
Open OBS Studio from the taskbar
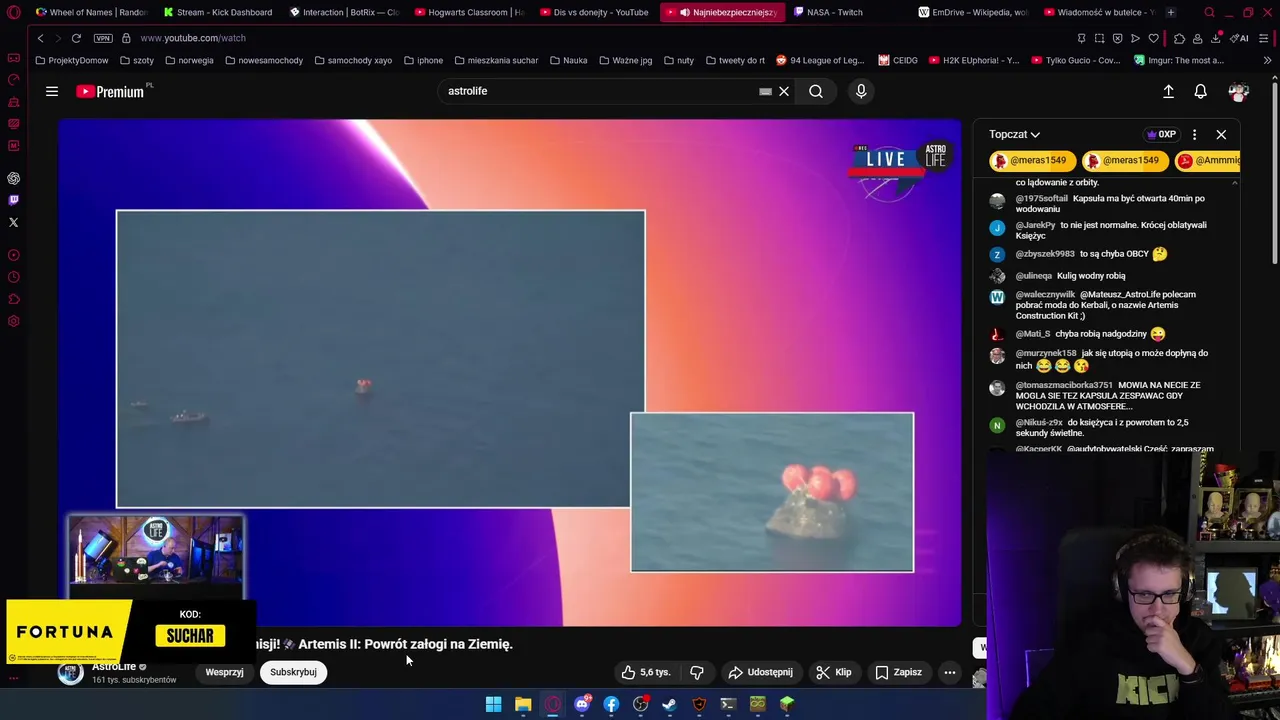click(x=641, y=704)
